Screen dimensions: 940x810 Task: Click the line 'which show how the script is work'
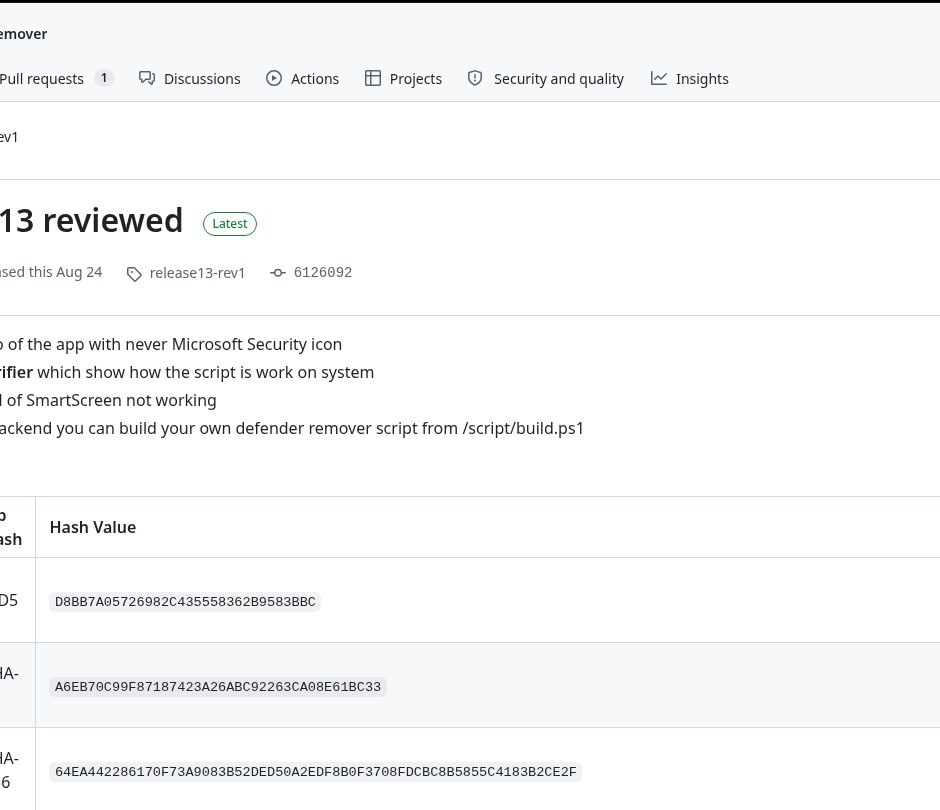click(x=187, y=372)
